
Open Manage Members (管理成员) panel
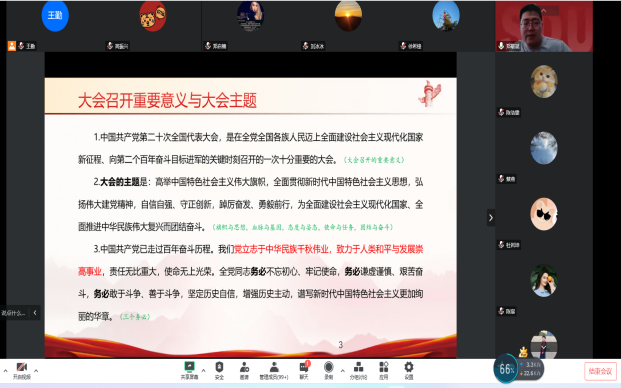click(x=274, y=371)
